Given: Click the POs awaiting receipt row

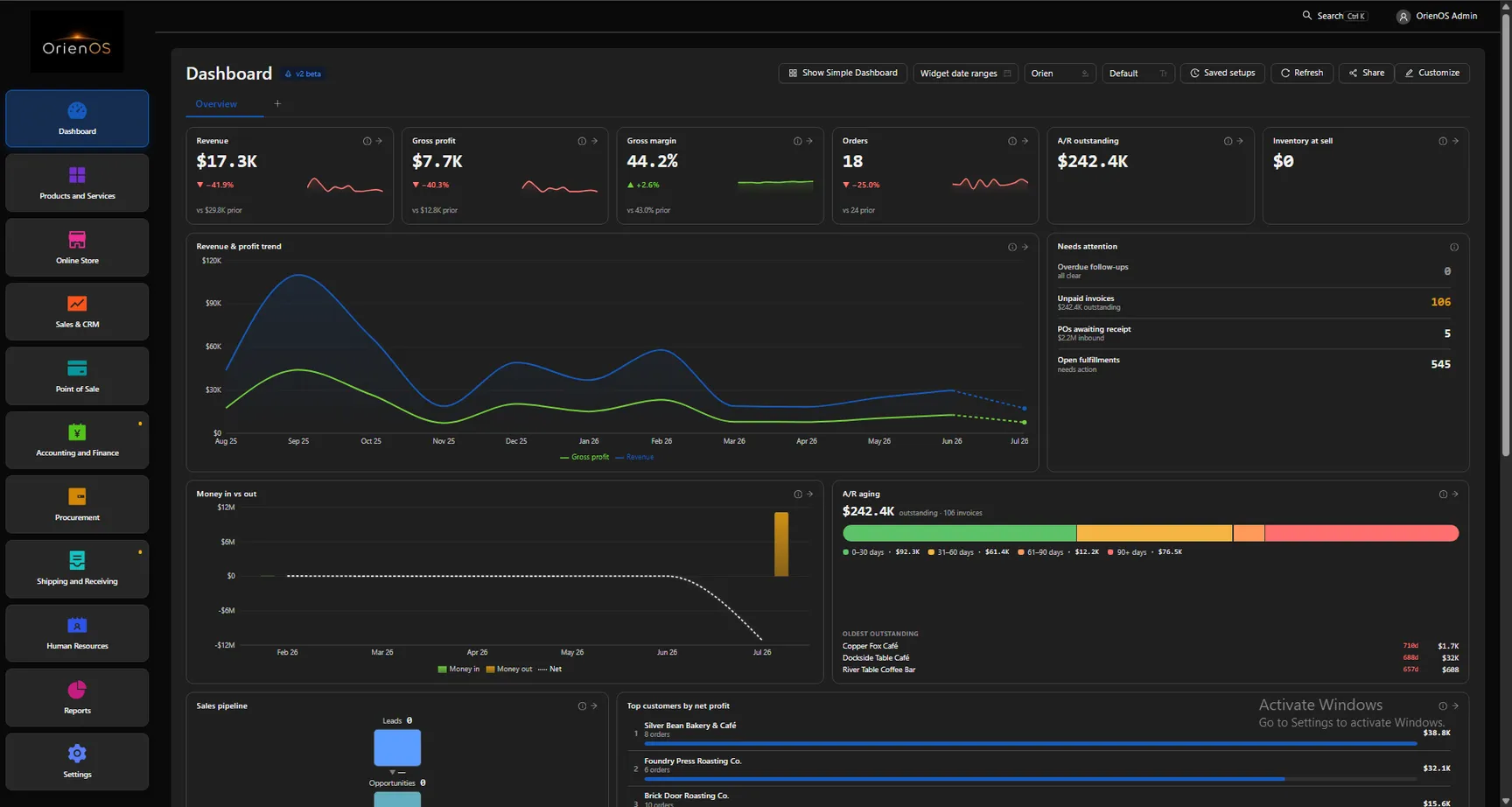Looking at the screenshot, I should [1254, 333].
